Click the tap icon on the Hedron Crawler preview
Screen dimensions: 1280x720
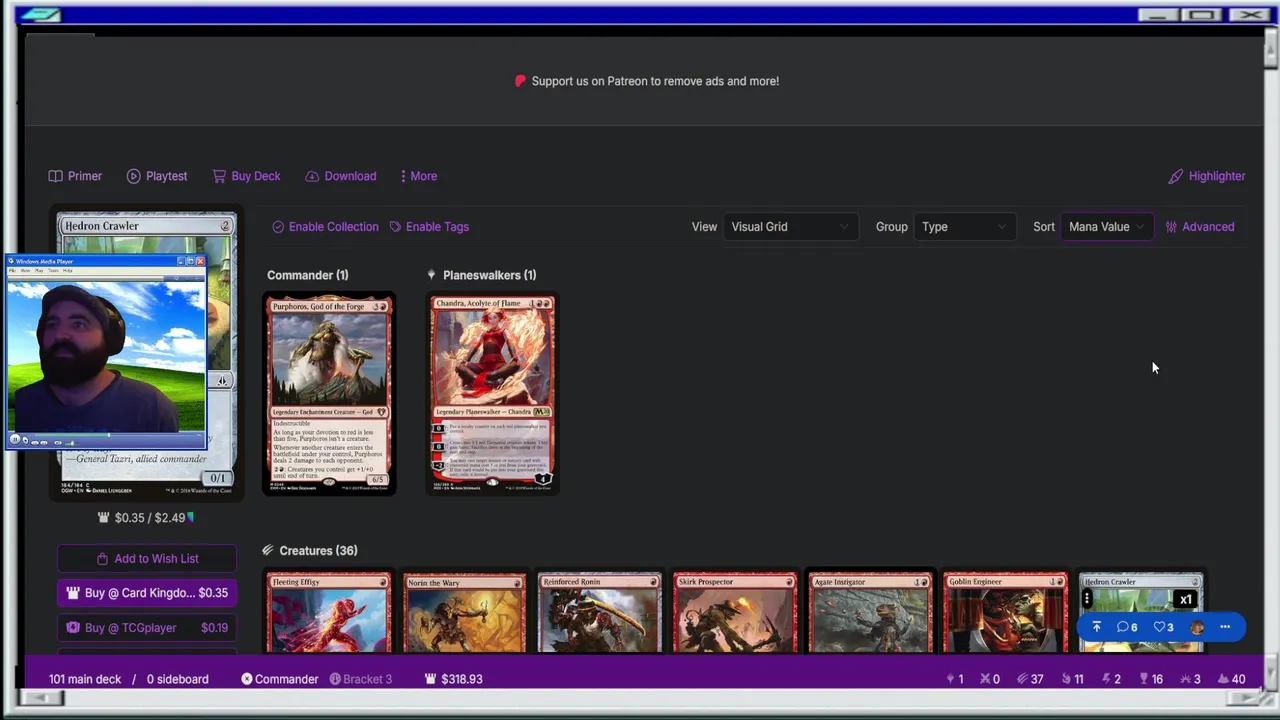tap(222, 381)
